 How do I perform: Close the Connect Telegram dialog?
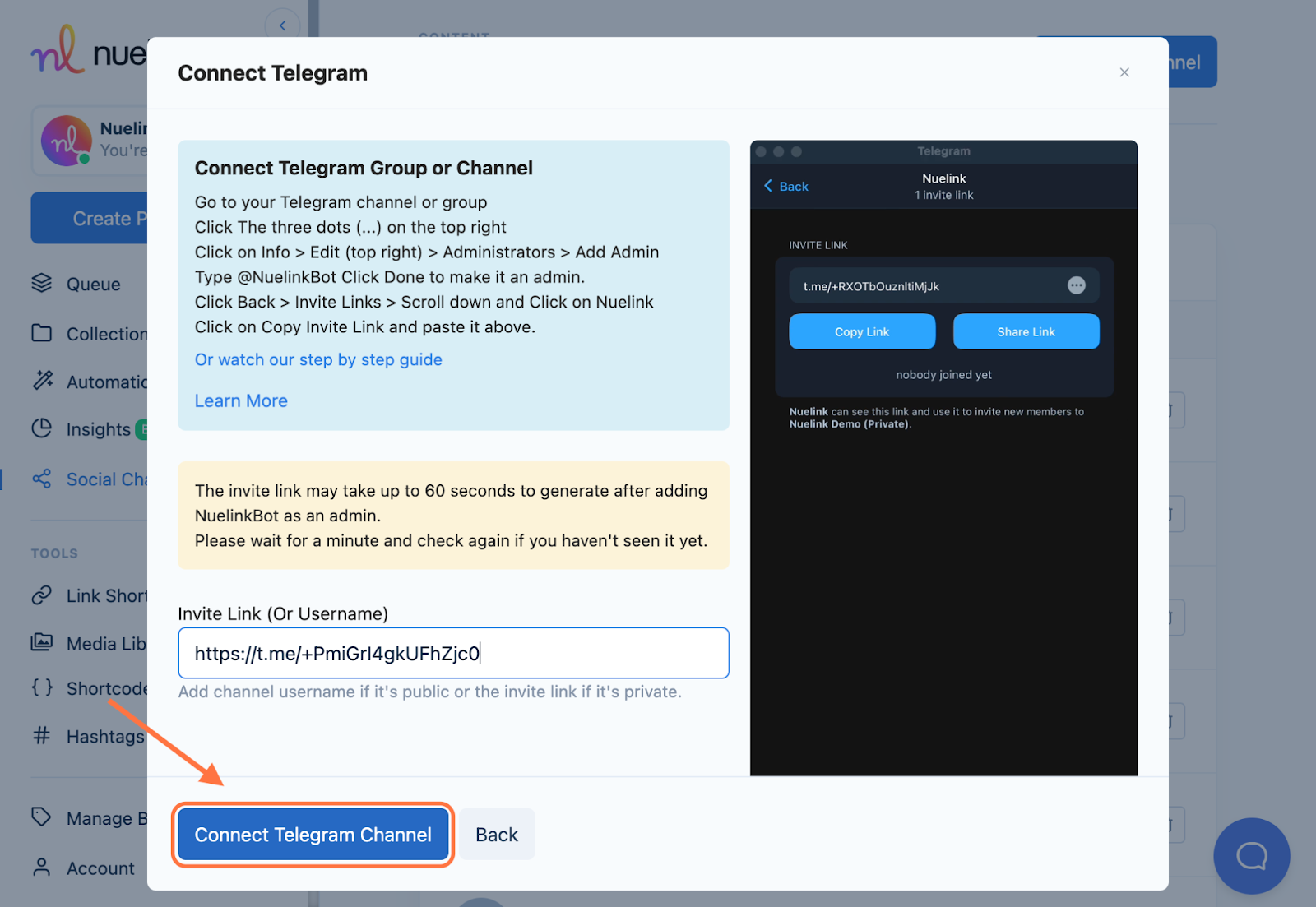coord(1124,72)
